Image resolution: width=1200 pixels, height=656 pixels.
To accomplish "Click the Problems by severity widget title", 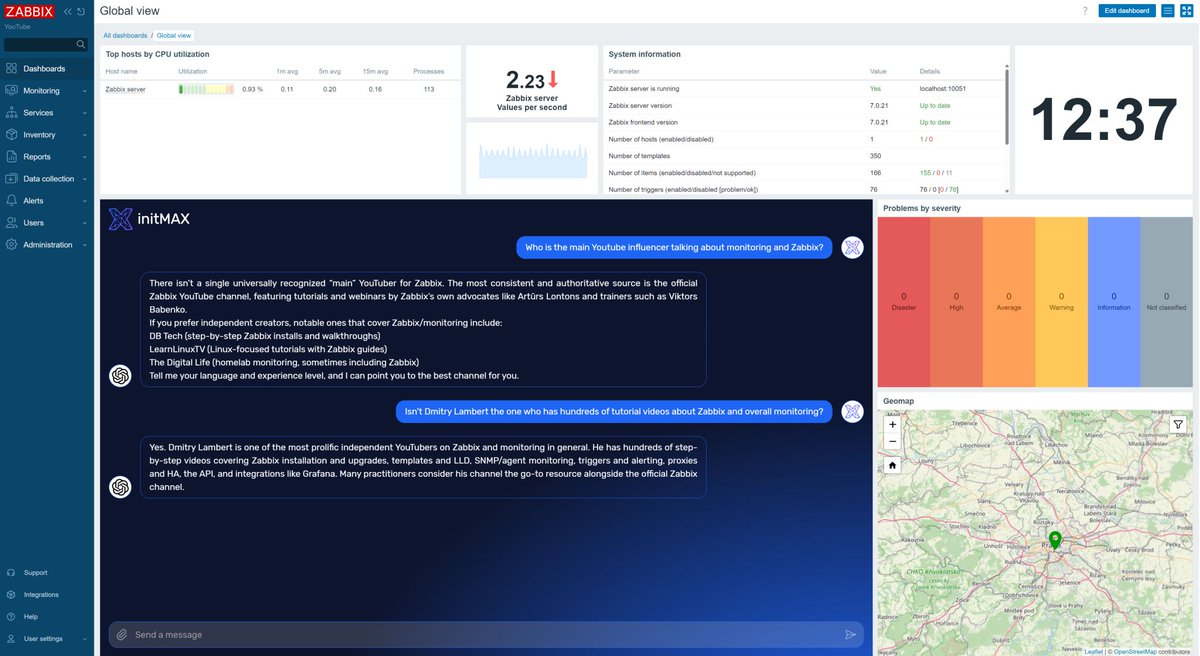I will click(922, 208).
